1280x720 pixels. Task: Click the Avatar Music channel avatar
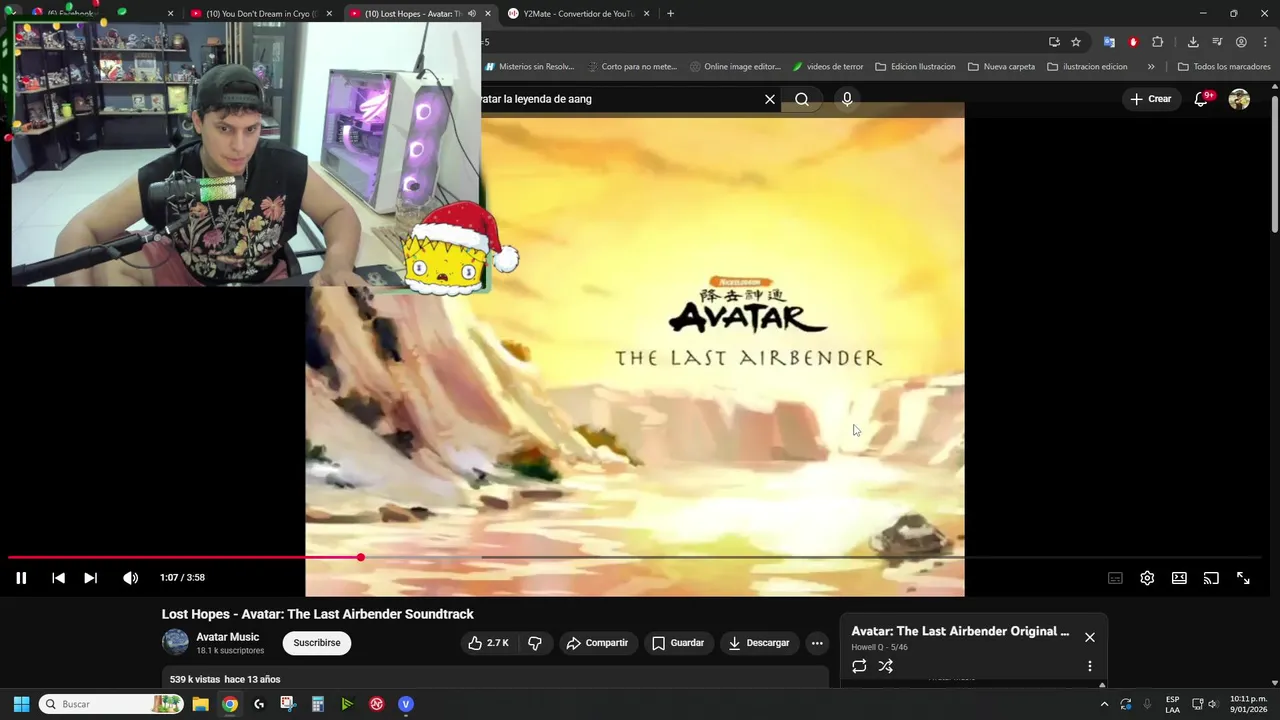[176, 642]
